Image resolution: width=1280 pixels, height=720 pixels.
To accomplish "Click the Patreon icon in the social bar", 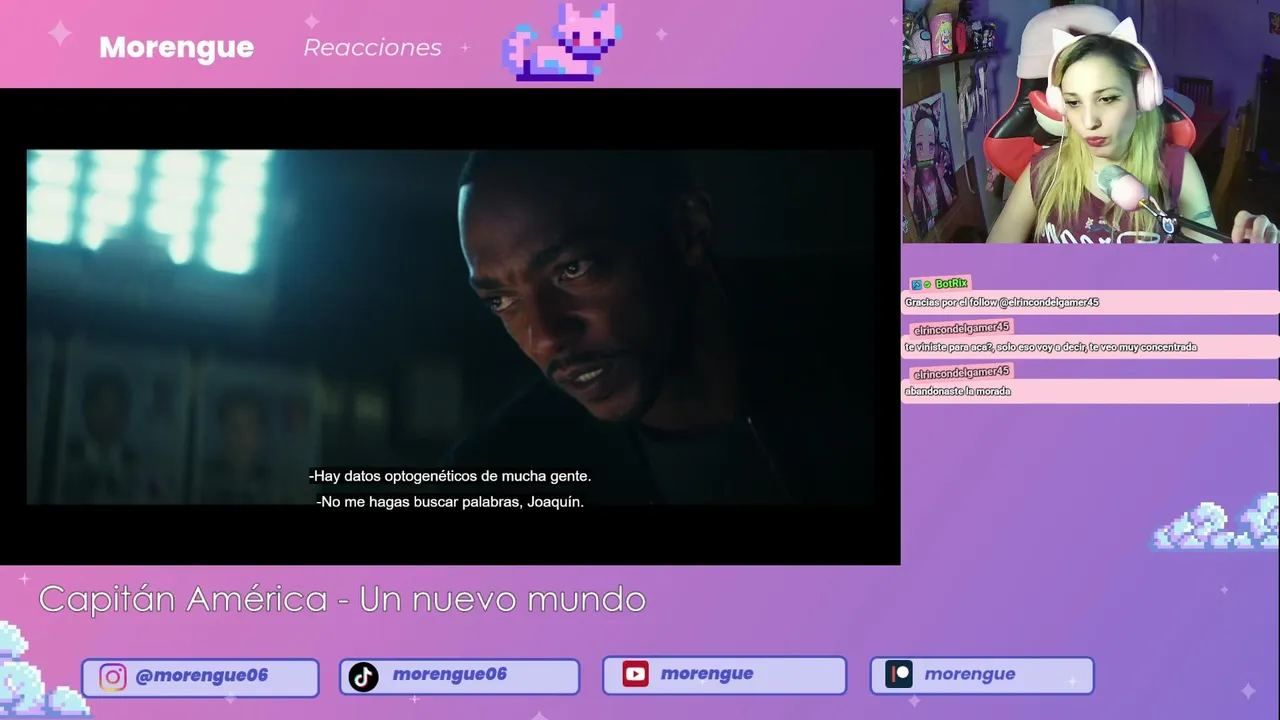I will coord(899,675).
